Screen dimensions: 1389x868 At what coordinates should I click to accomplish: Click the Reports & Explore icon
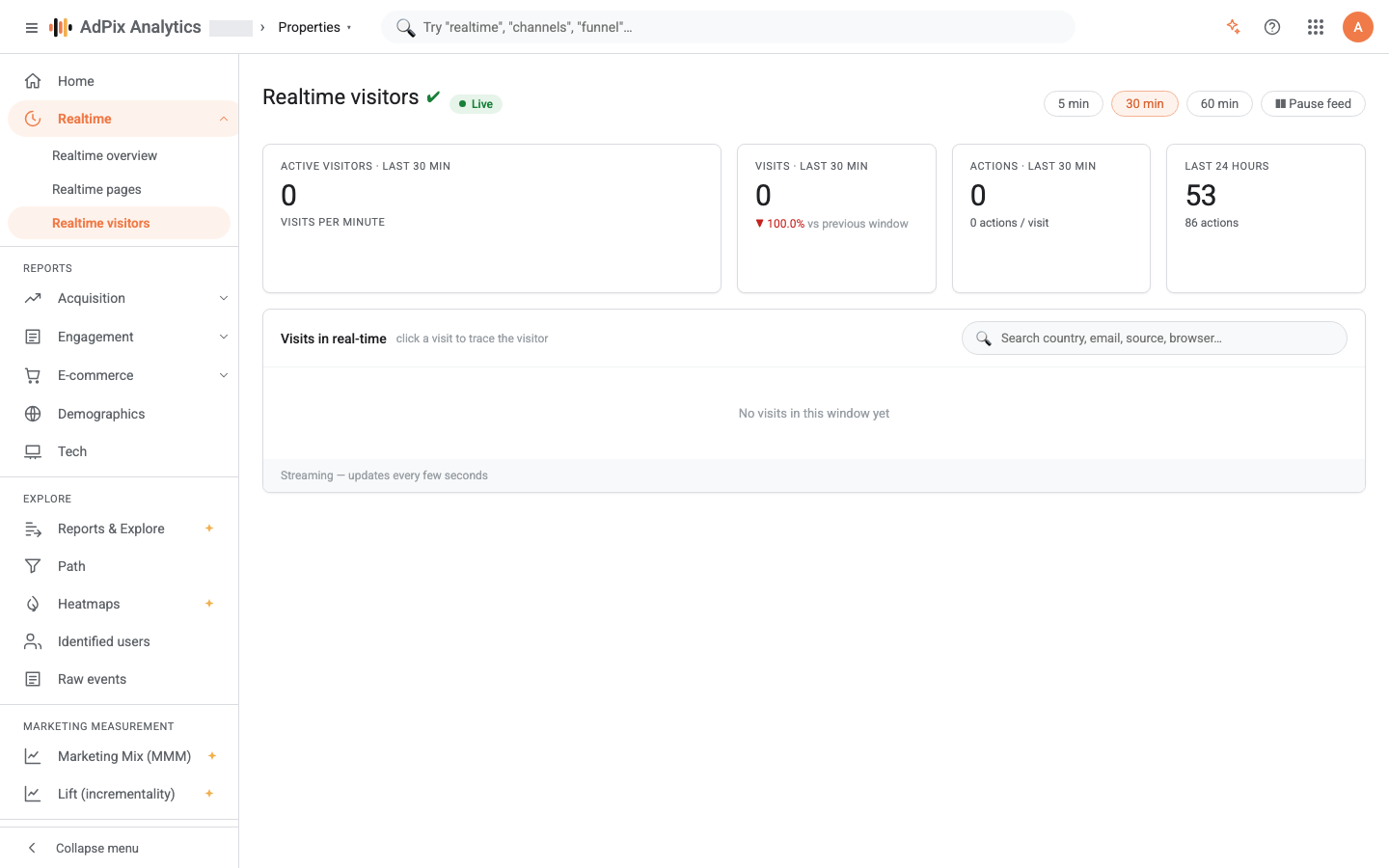pos(33,529)
